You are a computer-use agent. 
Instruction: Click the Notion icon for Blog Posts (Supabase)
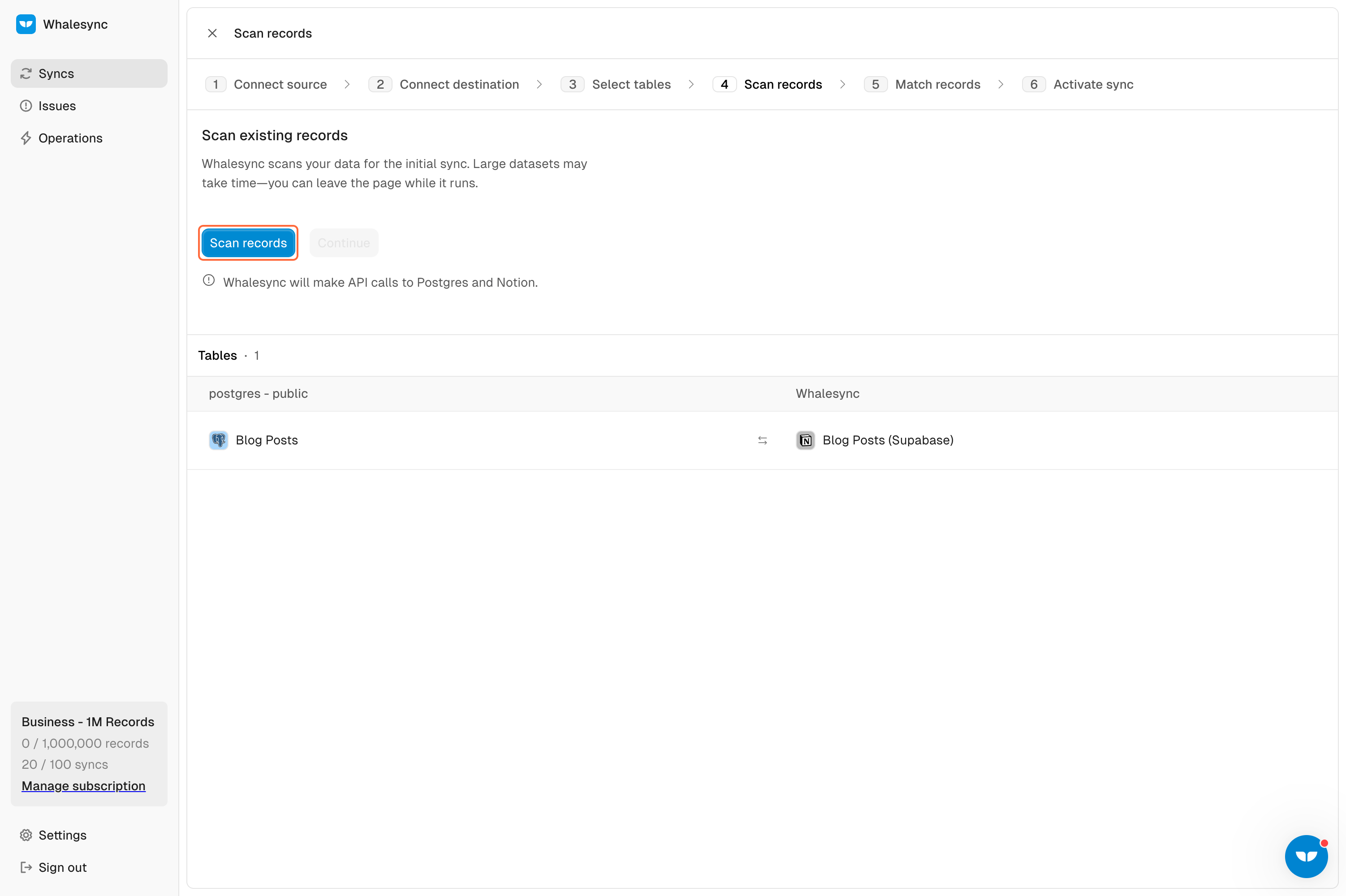point(805,440)
